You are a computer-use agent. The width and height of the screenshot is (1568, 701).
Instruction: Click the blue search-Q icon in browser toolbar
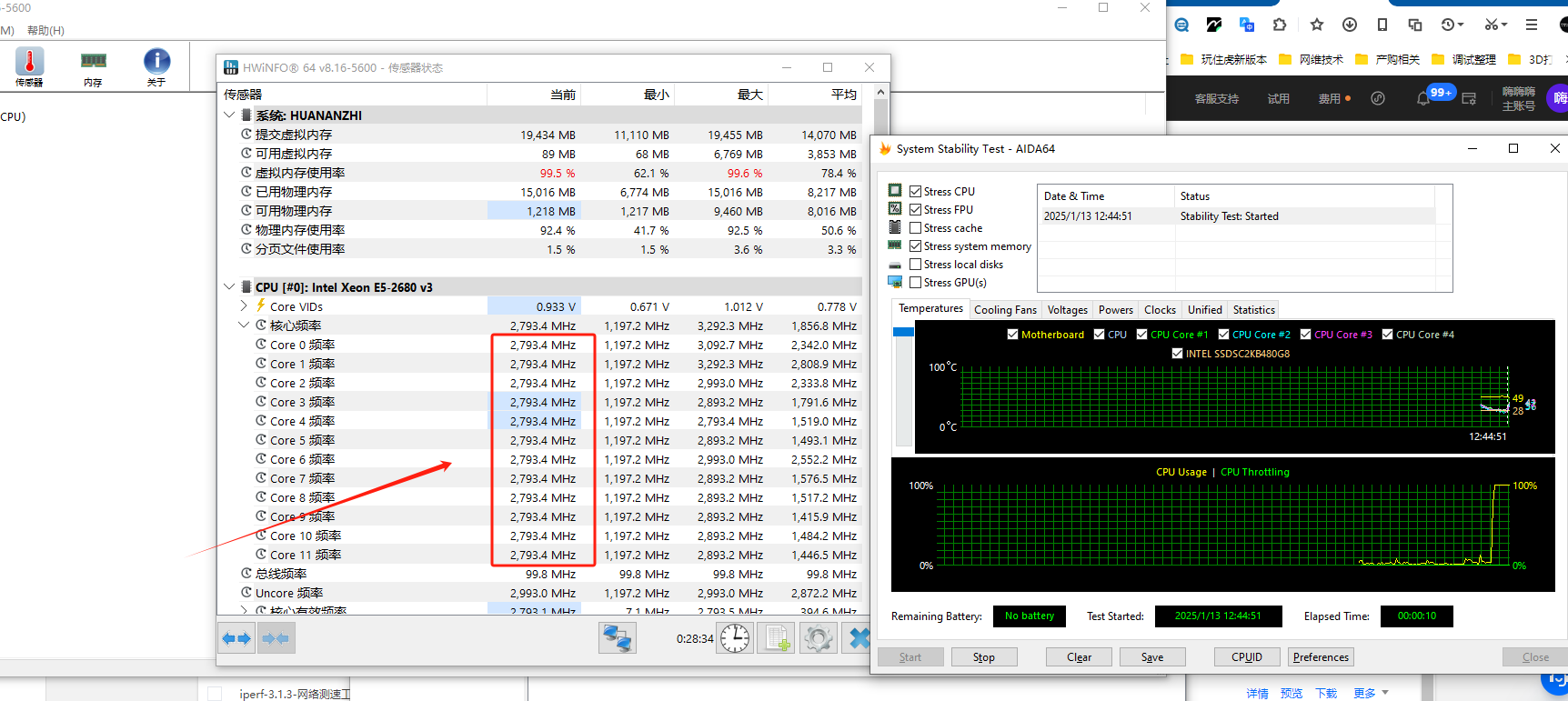(1181, 25)
